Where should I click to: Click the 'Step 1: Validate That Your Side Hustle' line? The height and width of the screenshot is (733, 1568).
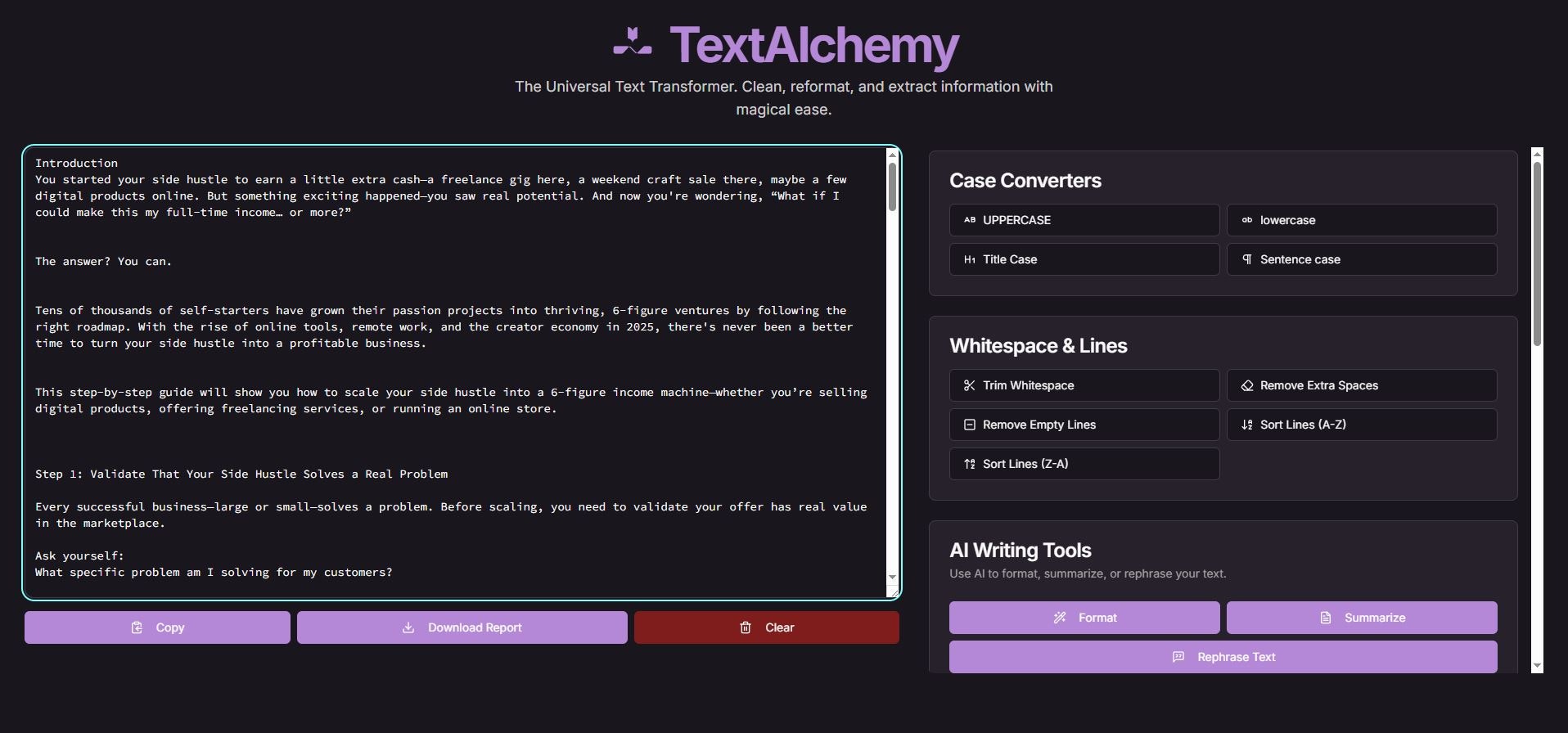(241, 474)
